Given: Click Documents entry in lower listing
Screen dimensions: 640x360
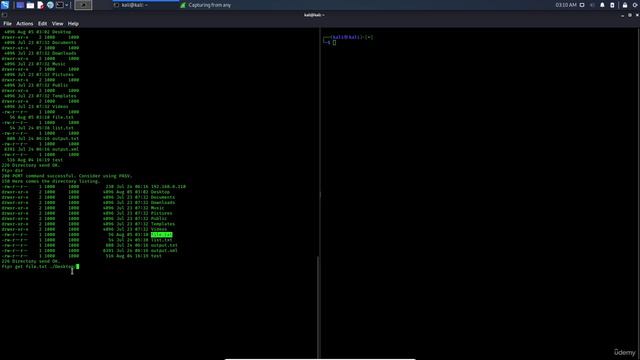Looking at the screenshot, I should 163,197.
